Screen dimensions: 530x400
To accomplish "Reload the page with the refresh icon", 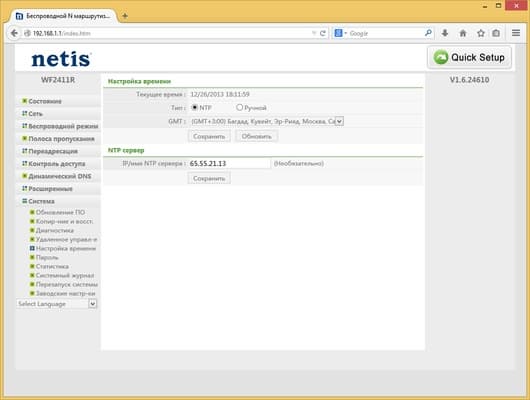I will click(323, 33).
